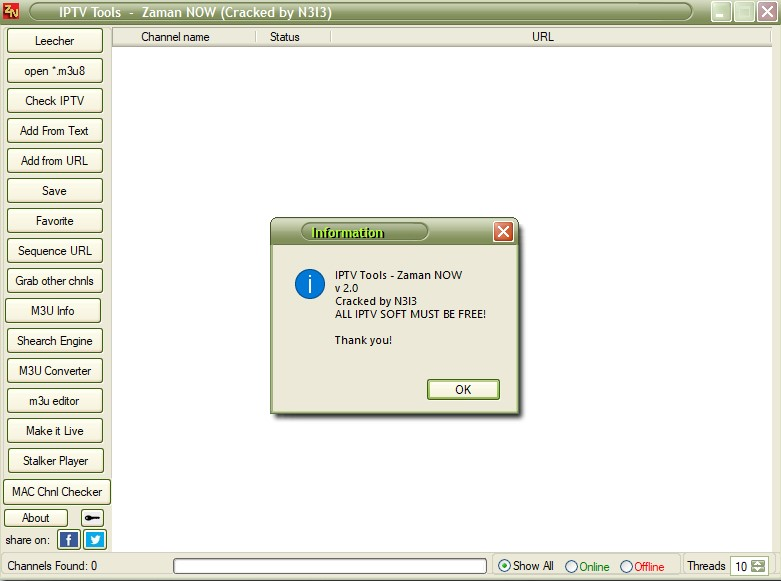Viewport: 781px width, 581px height.
Task: Select the Show All radio button
Action: coord(504,566)
